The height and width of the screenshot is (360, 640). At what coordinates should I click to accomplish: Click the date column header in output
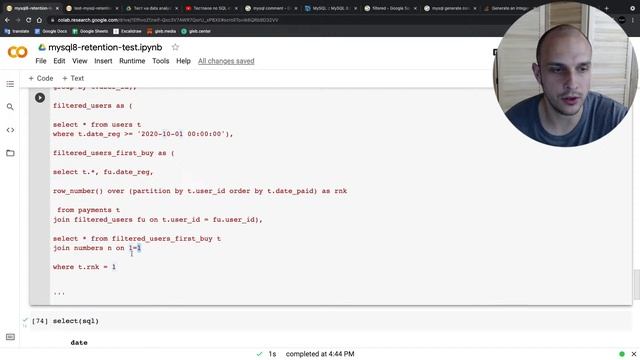tap(79, 342)
